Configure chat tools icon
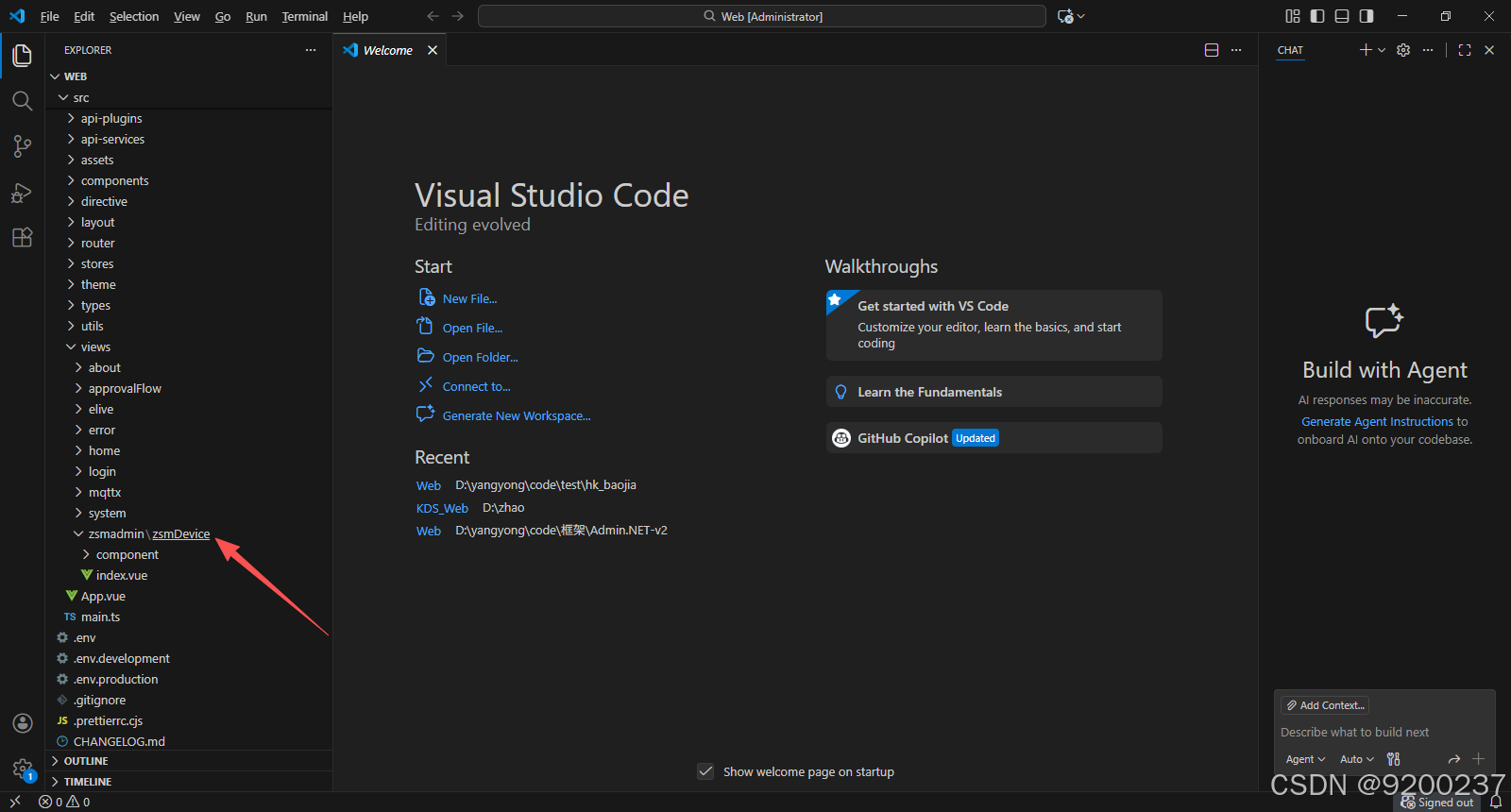 (x=1393, y=759)
